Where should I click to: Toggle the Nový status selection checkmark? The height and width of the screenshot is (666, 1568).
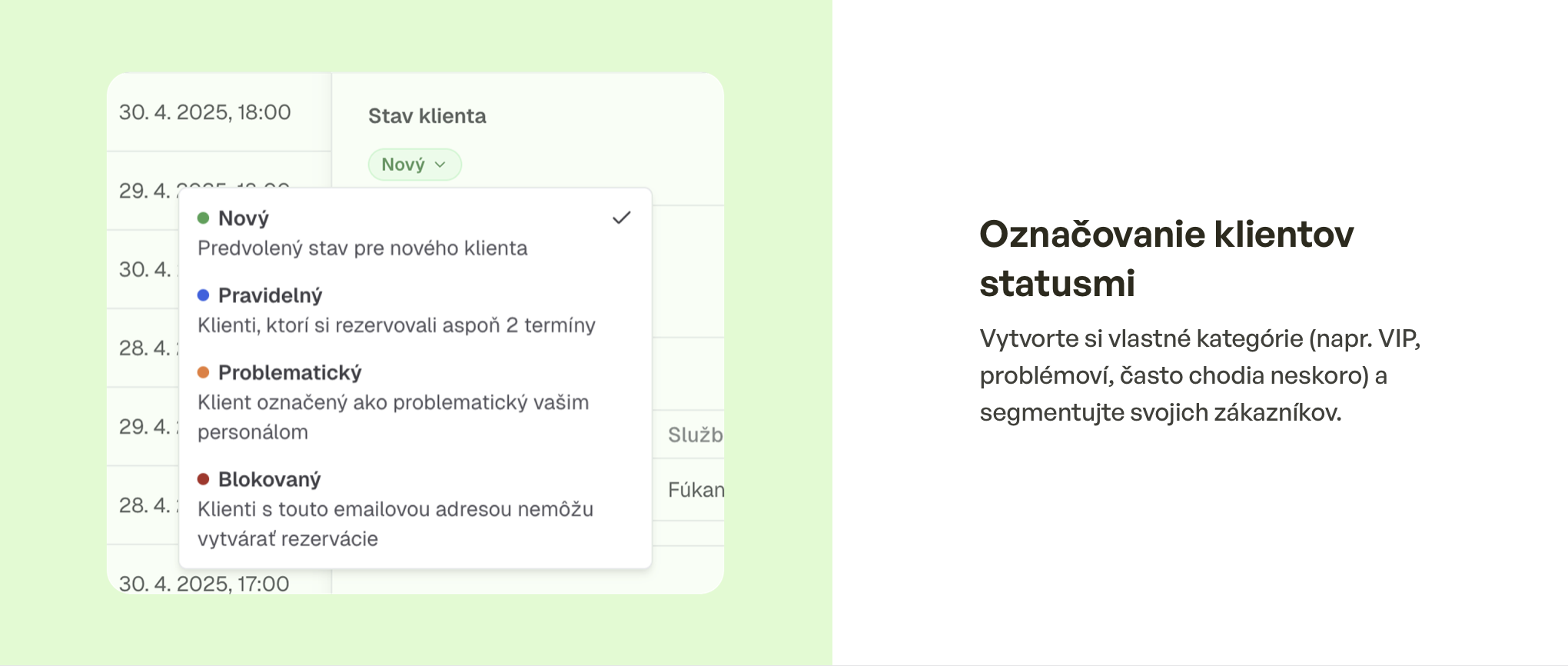(x=621, y=218)
